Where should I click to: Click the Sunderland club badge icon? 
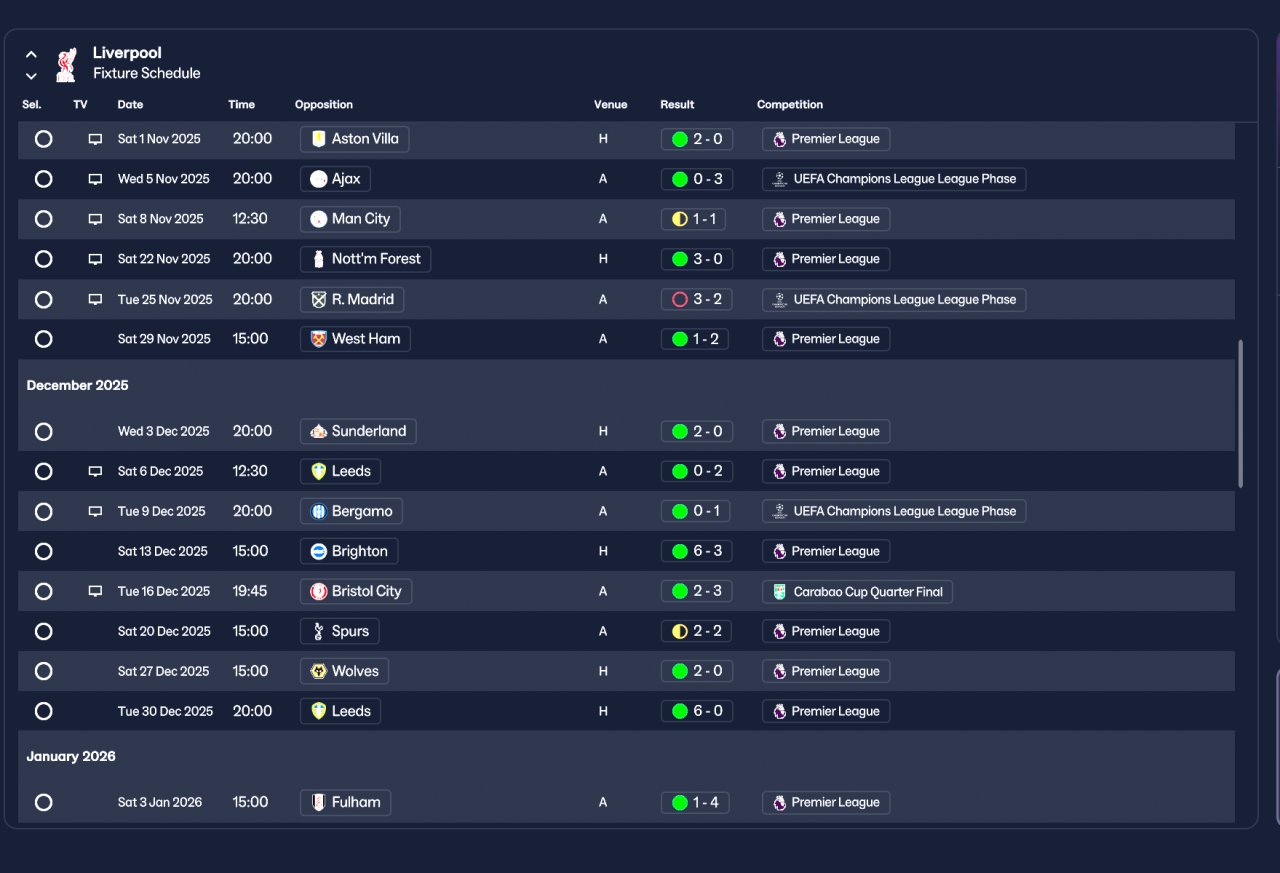point(319,431)
